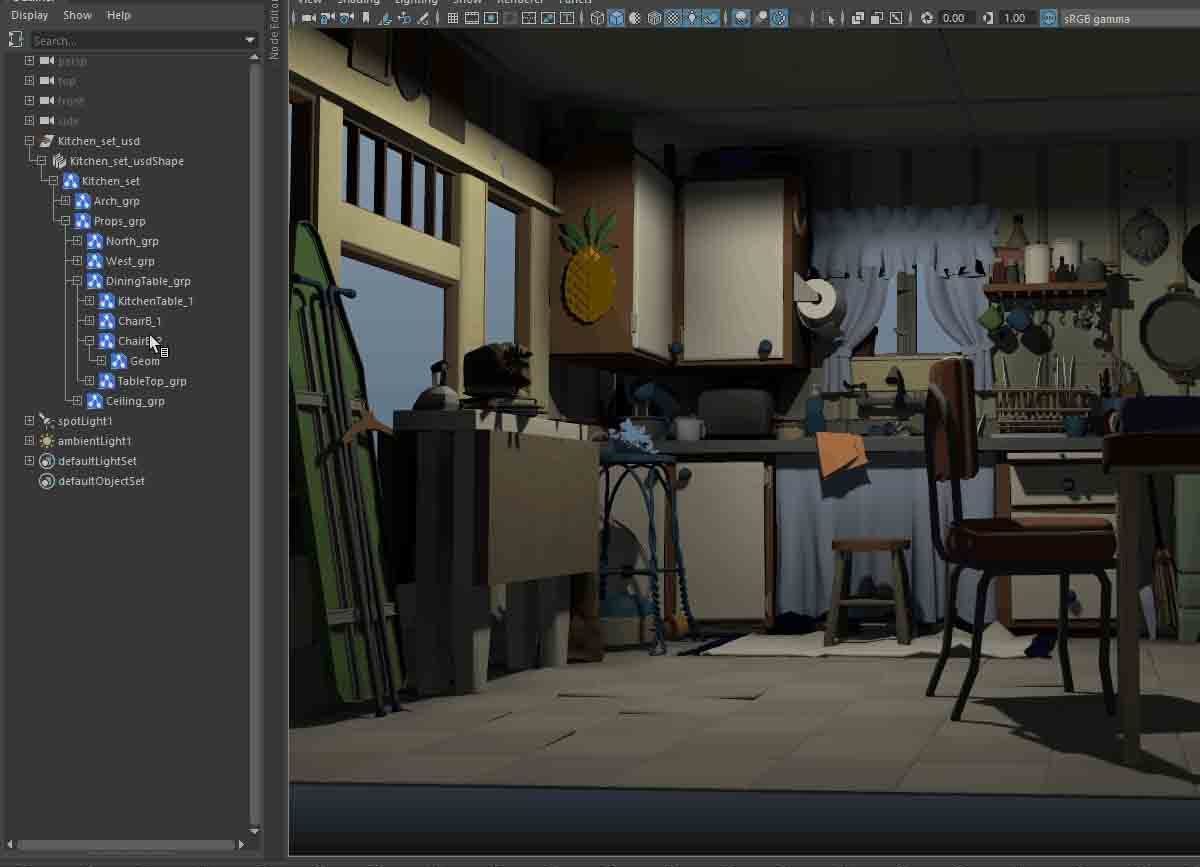Screen dimensions: 1200x867
Task: Toggle wireframe-on-shaded display
Action: 653,17
